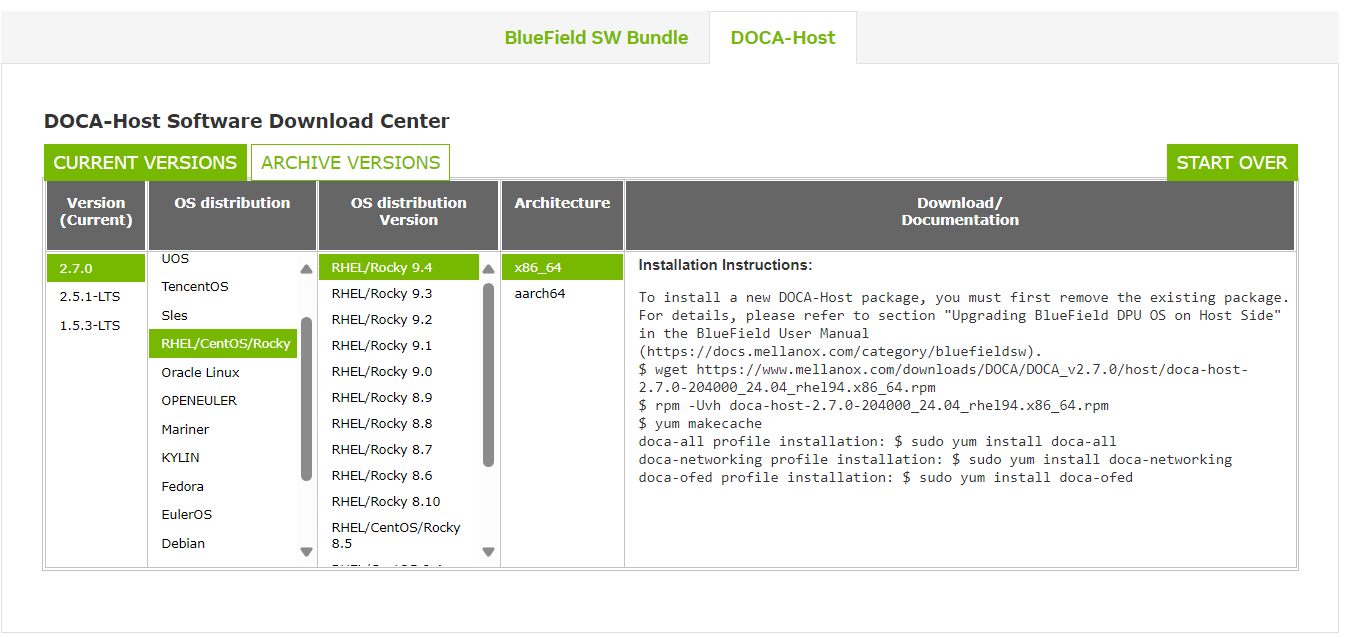Click the OS distribution list up arrow
The image size is (1347, 637).
point(306,269)
